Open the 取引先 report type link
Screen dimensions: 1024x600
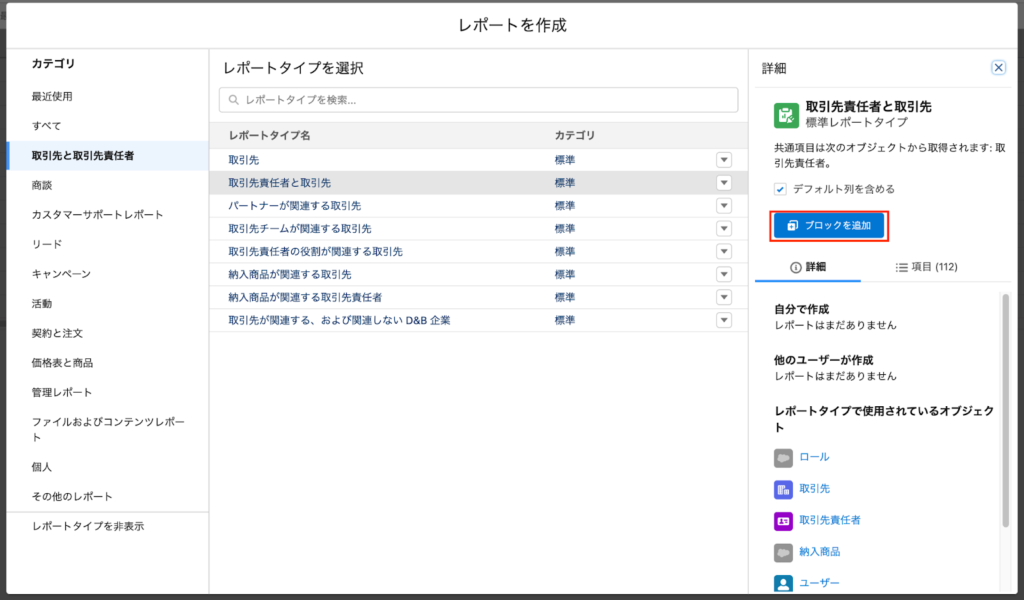point(244,160)
